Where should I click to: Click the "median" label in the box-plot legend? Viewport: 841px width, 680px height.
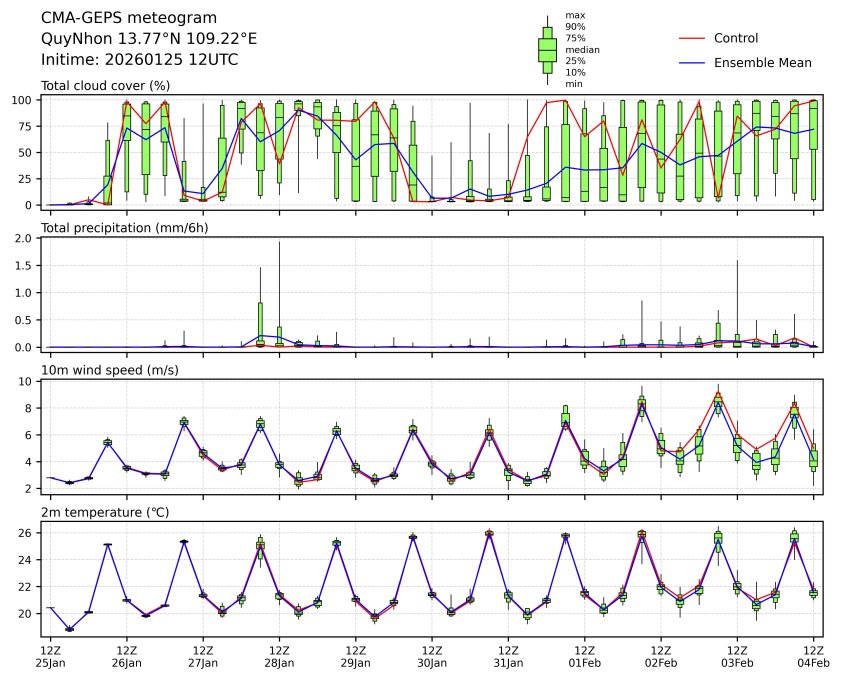[582, 49]
